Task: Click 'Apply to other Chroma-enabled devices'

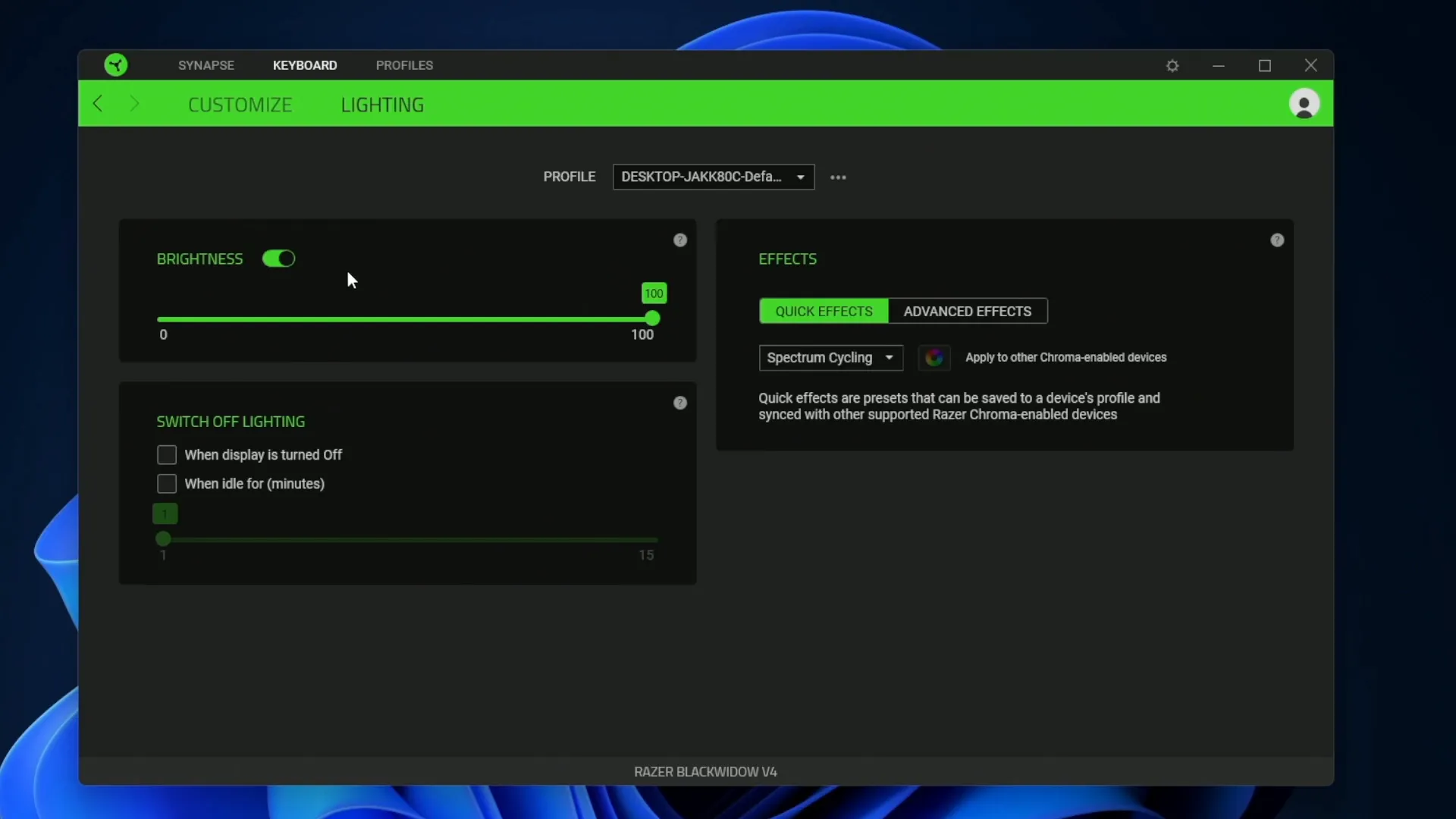Action: 1065,357
